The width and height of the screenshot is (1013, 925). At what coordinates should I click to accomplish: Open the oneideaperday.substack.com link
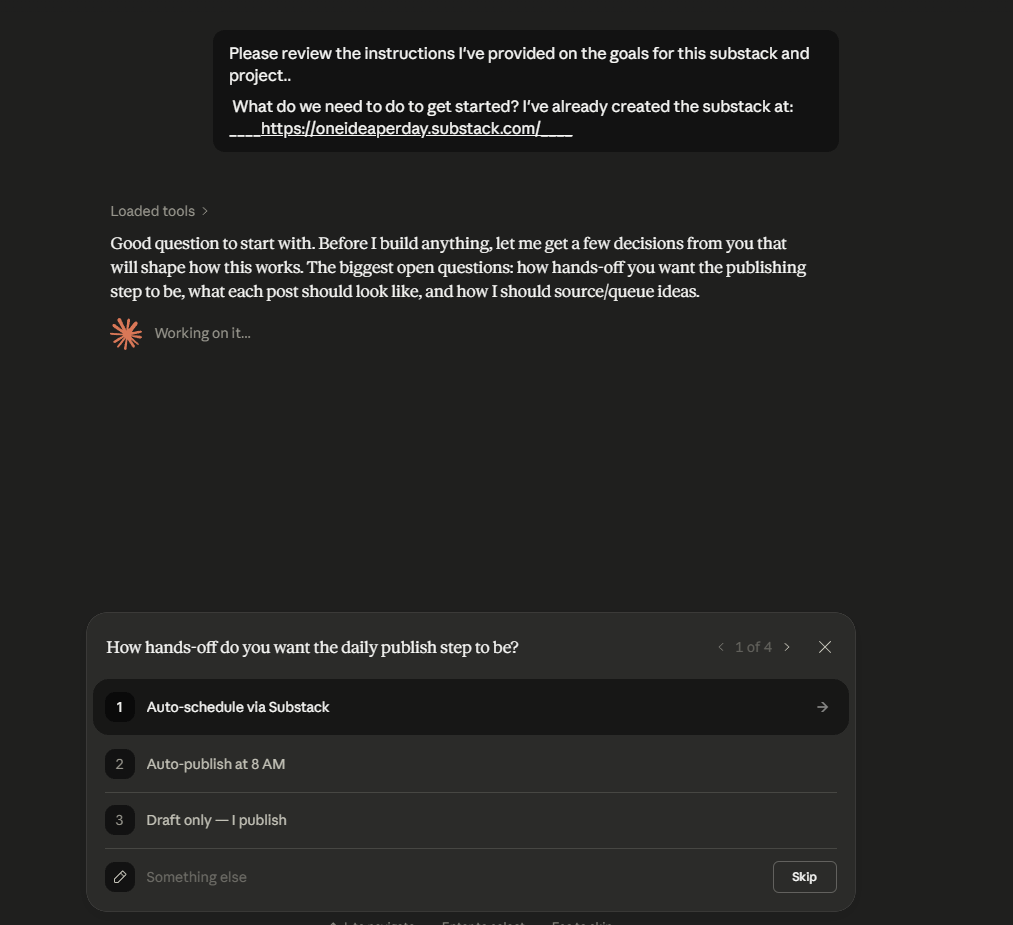[x=401, y=129]
